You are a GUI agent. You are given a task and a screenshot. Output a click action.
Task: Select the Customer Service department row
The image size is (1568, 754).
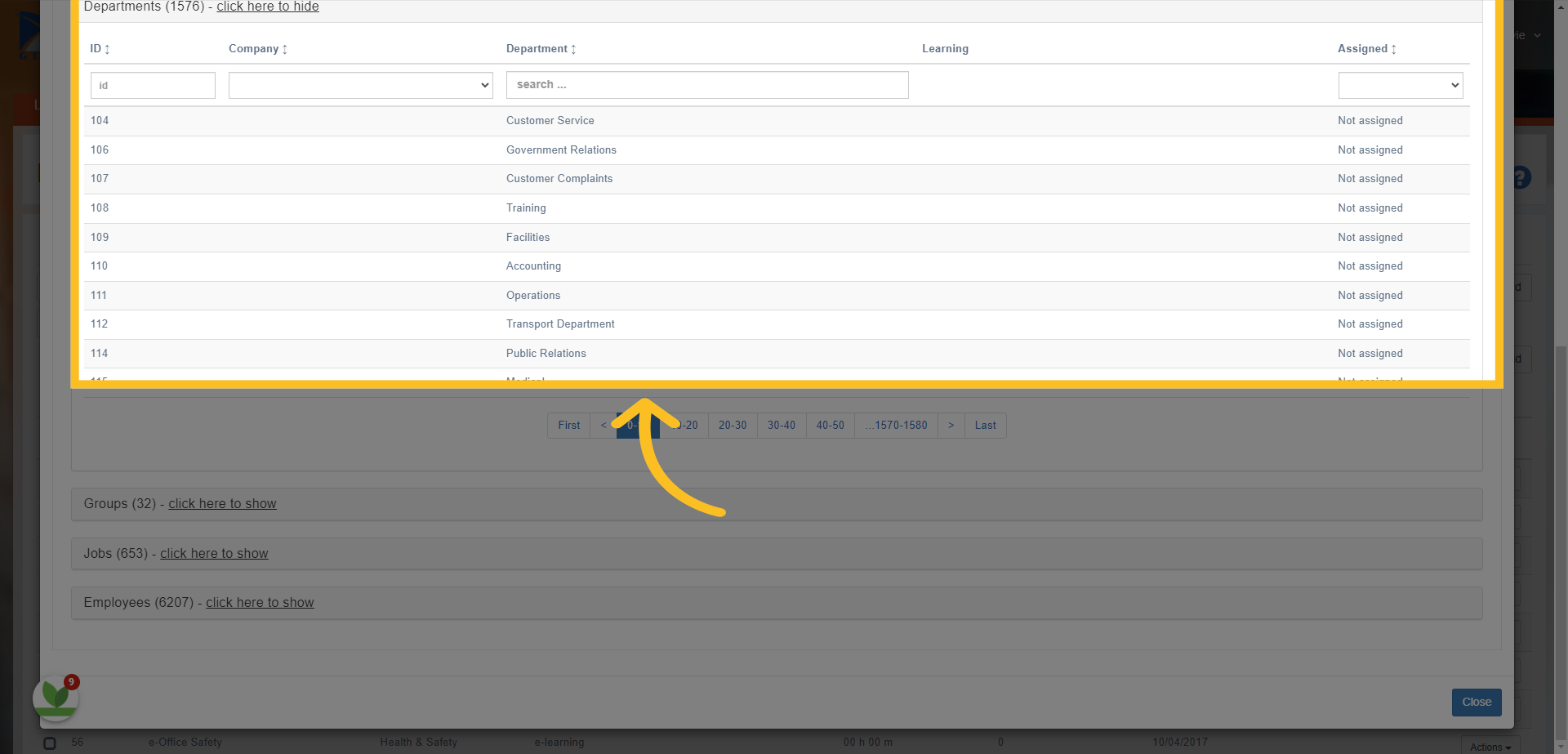pyautogui.click(x=777, y=121)
